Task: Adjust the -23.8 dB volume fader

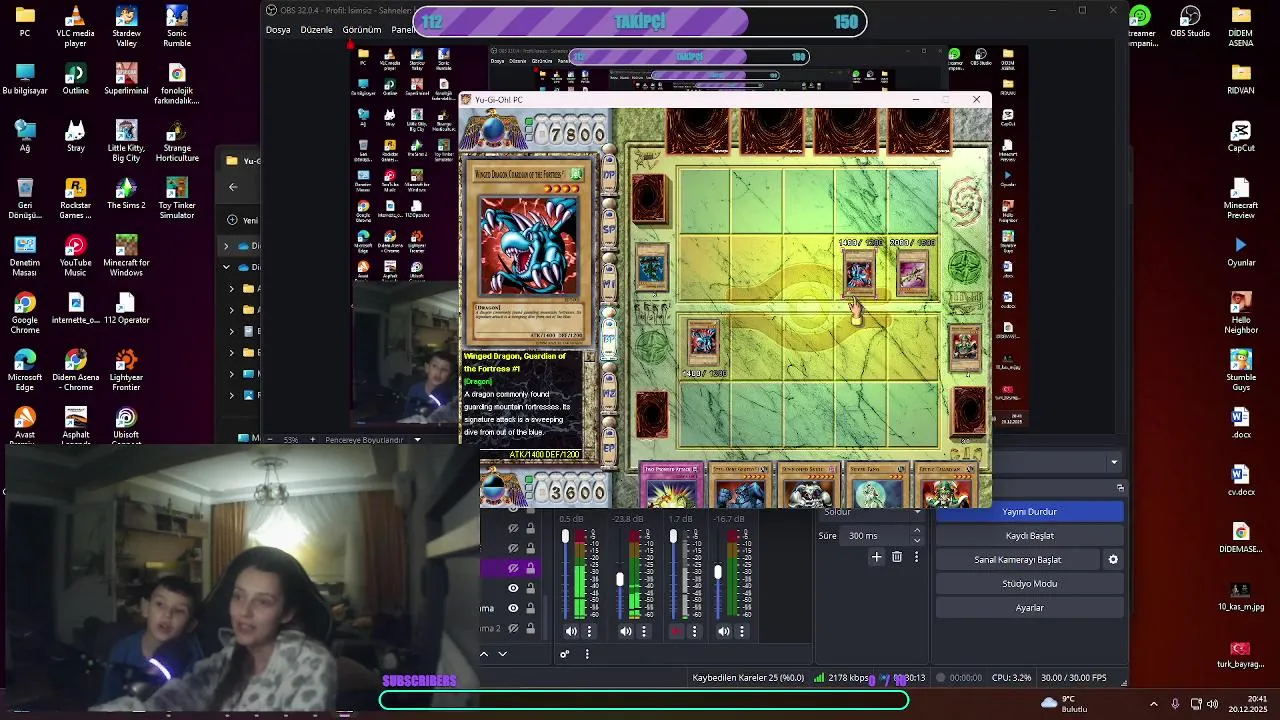Action: [620, 579]
